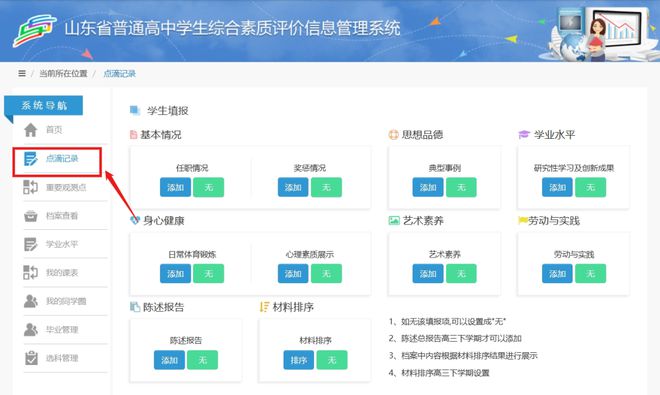Open the 档案查看 archive box icon
This screenshot has width=660, height=395.
coord(31,216)
